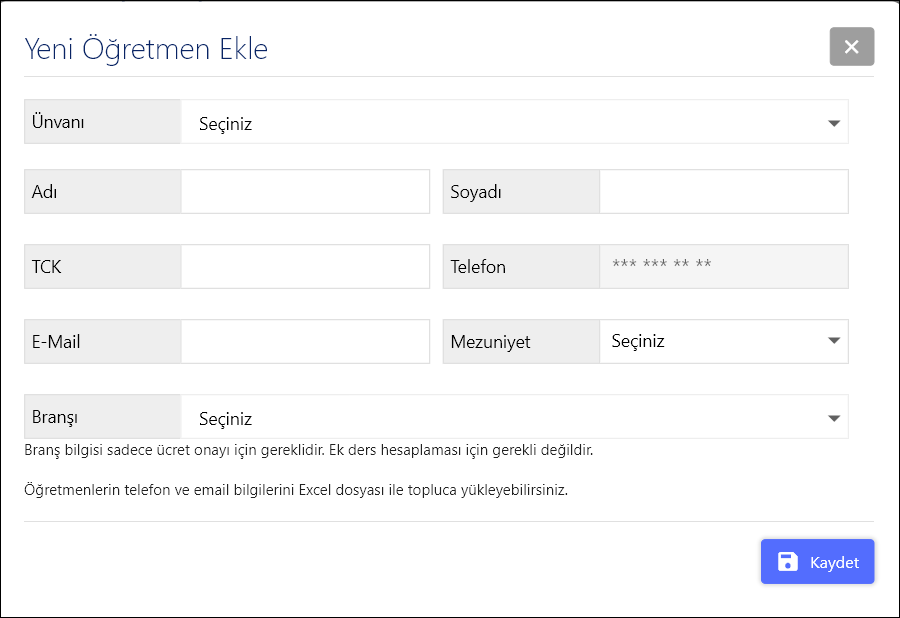Select the TCK input box

click(x=305, y=267)
